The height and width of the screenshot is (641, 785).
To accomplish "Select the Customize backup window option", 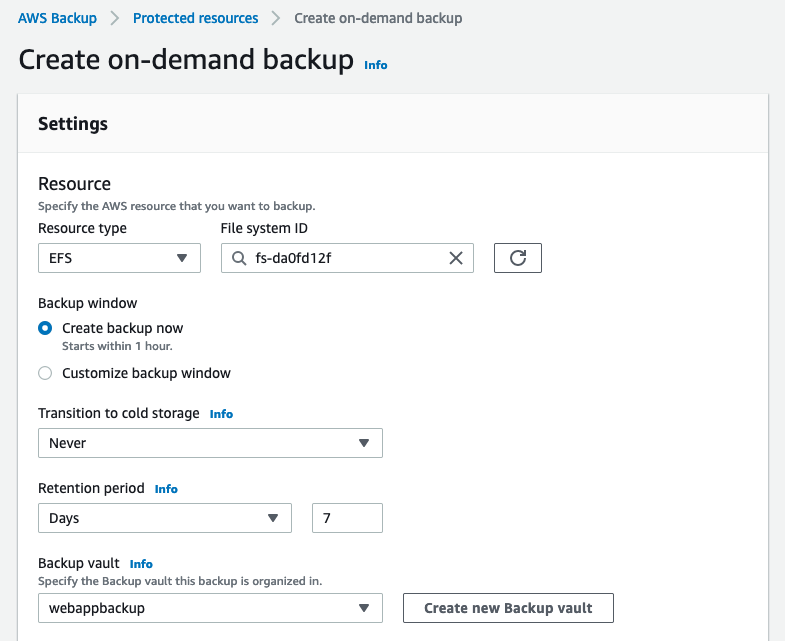I will point(45,373).
